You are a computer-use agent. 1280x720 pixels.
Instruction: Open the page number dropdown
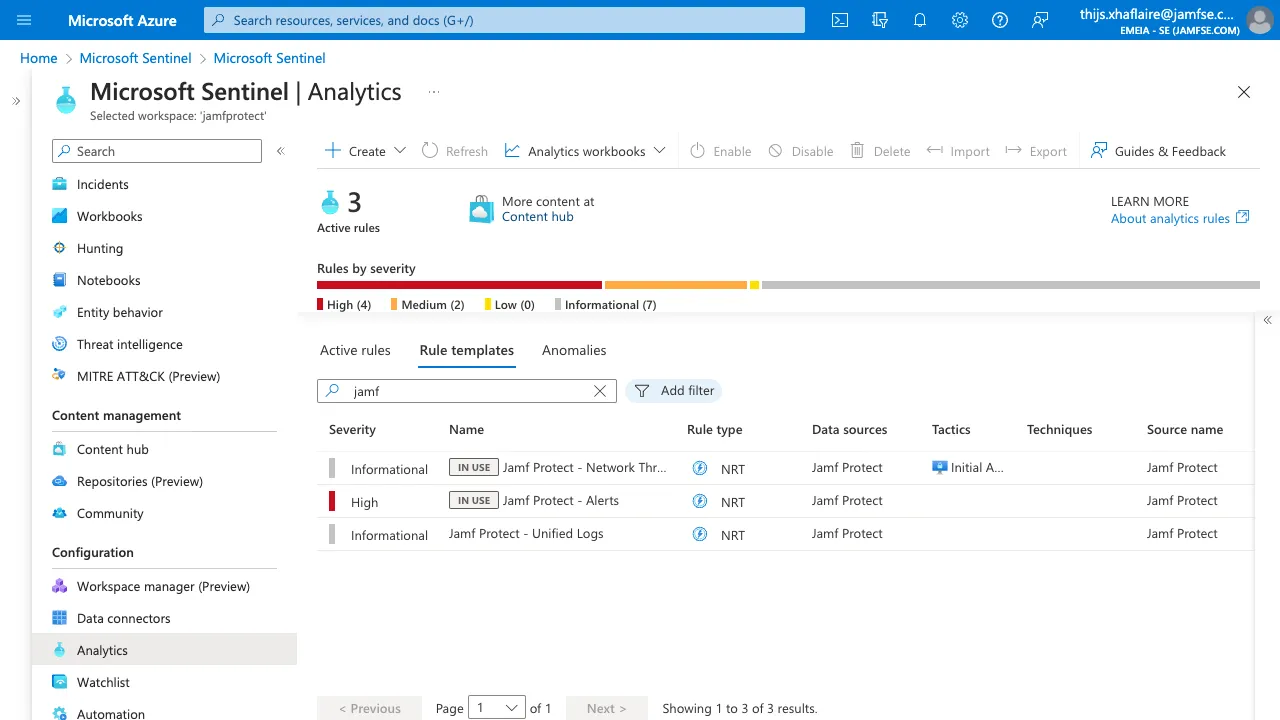[x=497, y=707]
